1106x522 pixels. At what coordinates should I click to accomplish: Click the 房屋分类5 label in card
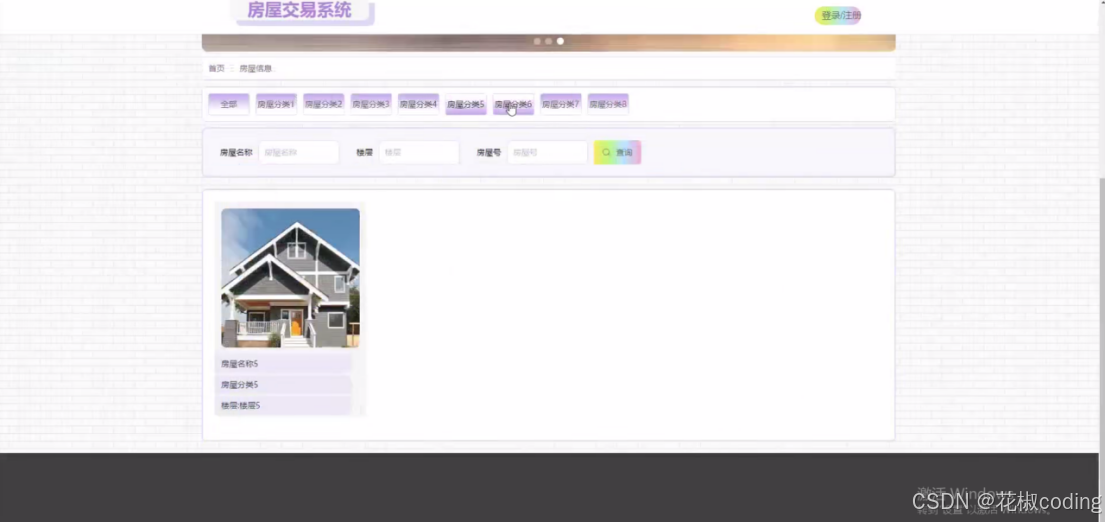click(240, 384)
